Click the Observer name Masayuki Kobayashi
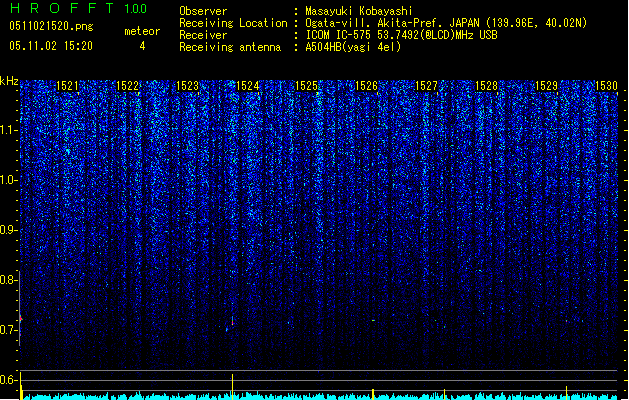Screen dimensions: 629x400 pos(359,11)
